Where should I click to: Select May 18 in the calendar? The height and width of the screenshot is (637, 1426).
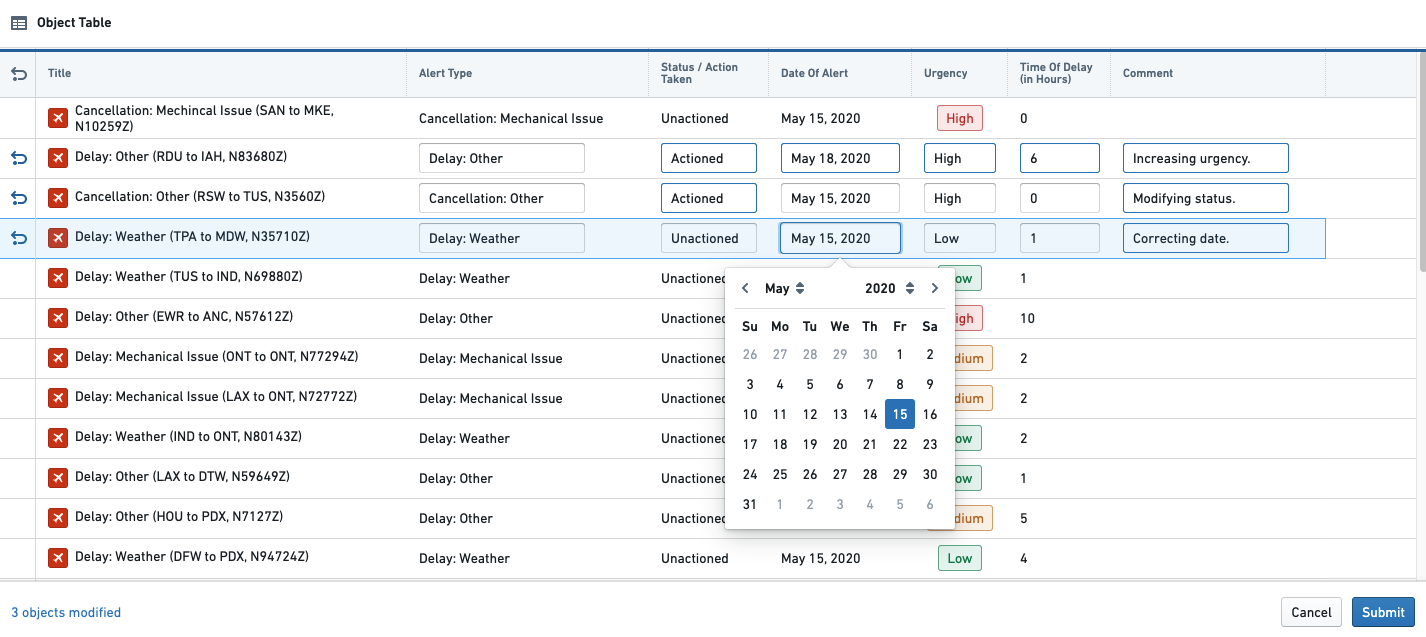coord(780,444)
